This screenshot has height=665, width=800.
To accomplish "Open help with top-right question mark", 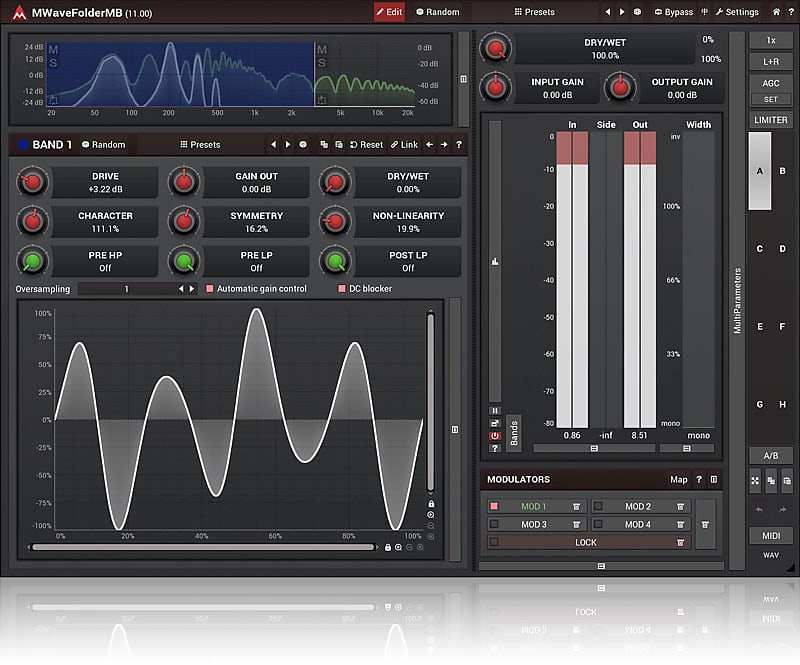I will pyautogui.click(x=790, y=12).
